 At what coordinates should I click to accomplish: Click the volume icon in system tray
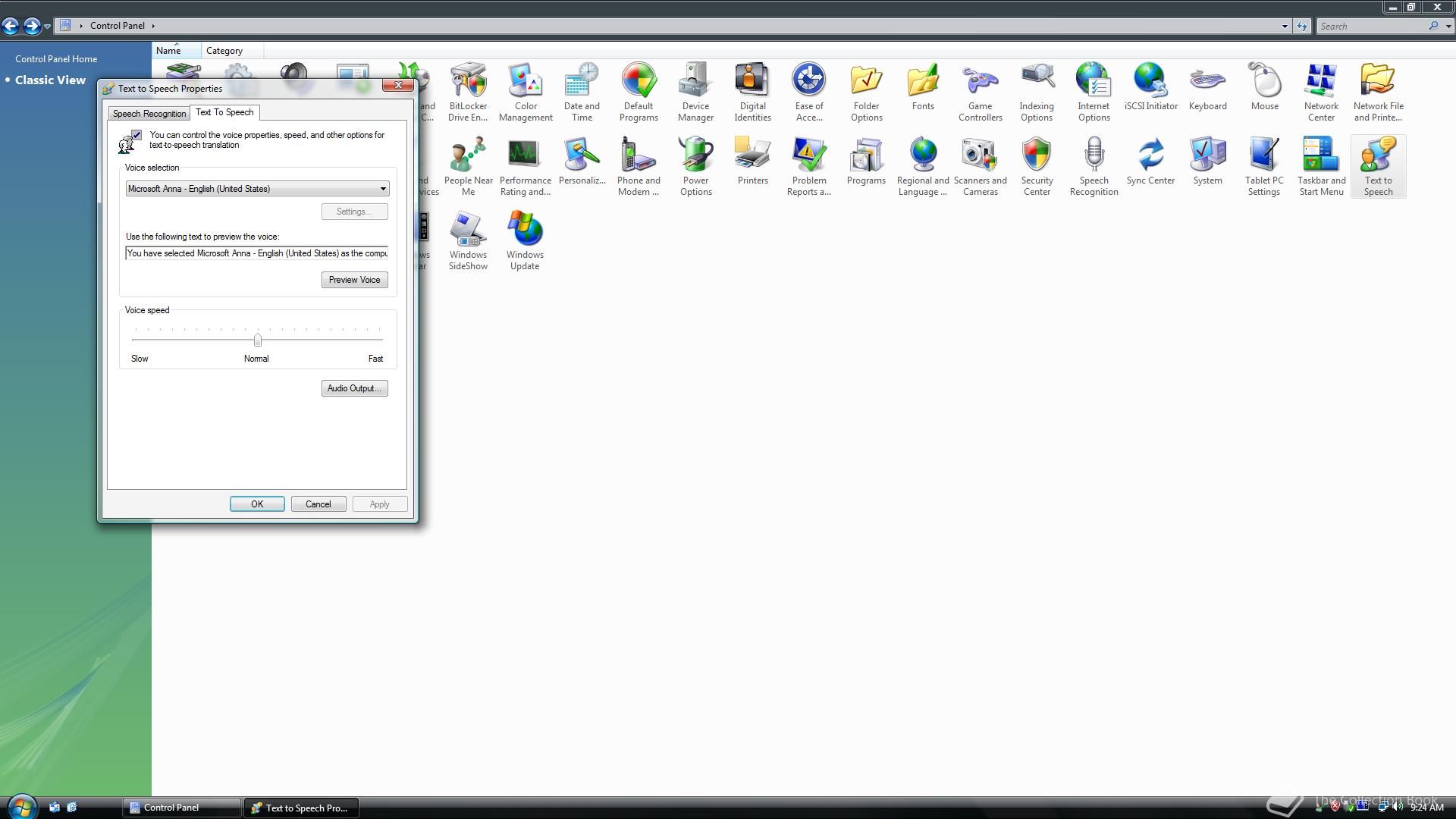1398,808
